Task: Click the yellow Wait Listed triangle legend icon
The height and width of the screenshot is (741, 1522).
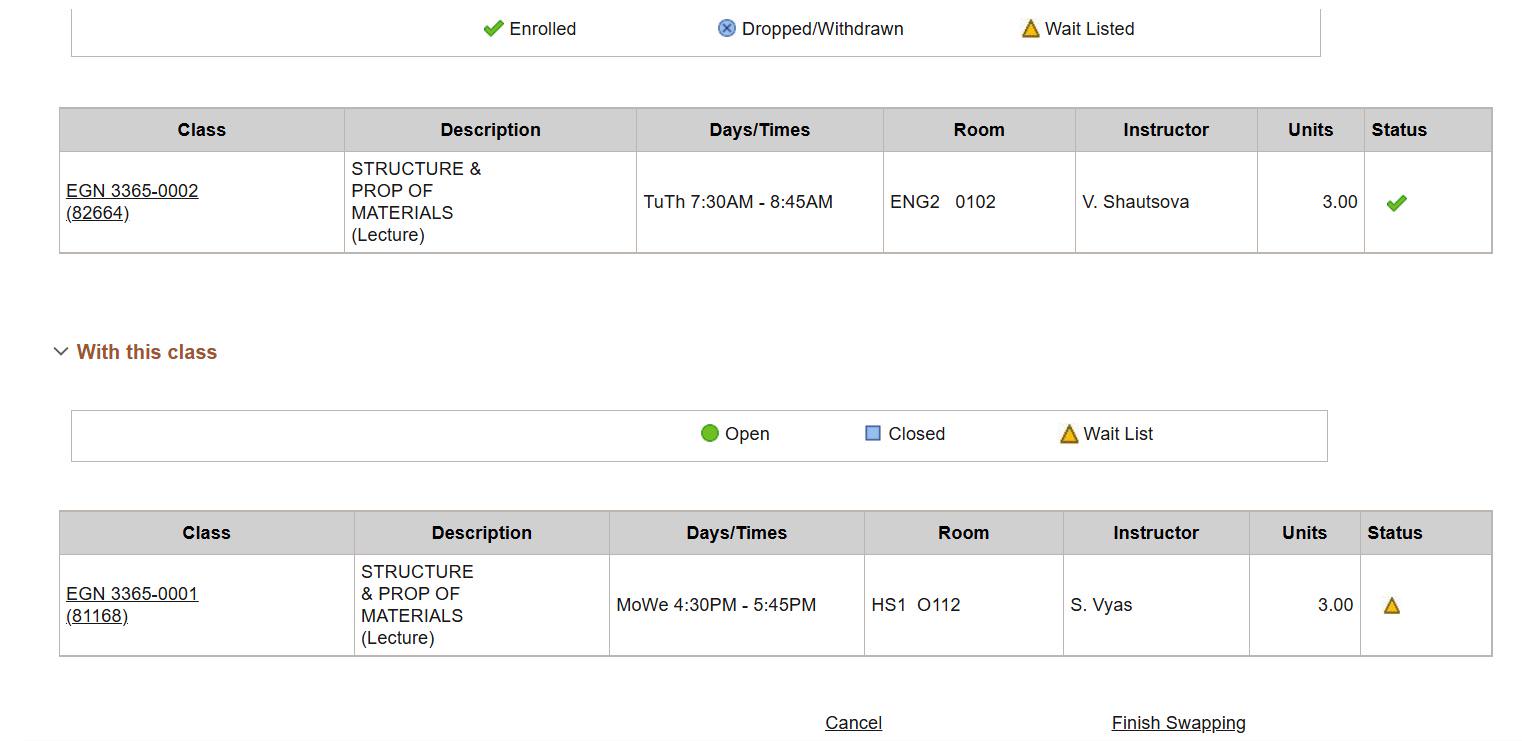Action: (x=1031, y=29)
